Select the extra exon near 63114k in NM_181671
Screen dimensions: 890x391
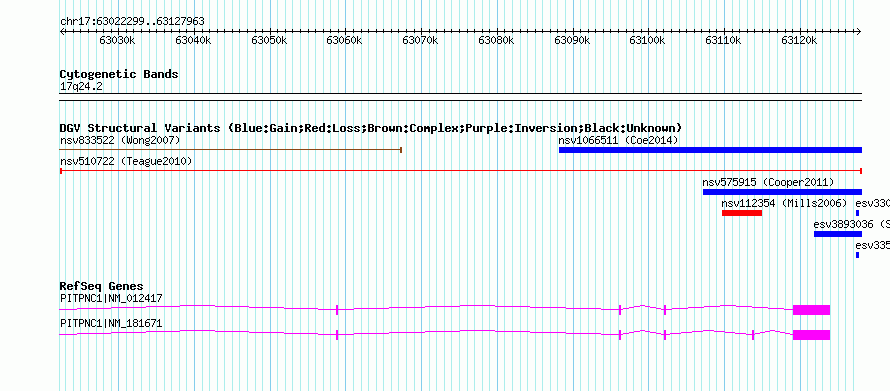pyautogui.click(x=753, y=335)
